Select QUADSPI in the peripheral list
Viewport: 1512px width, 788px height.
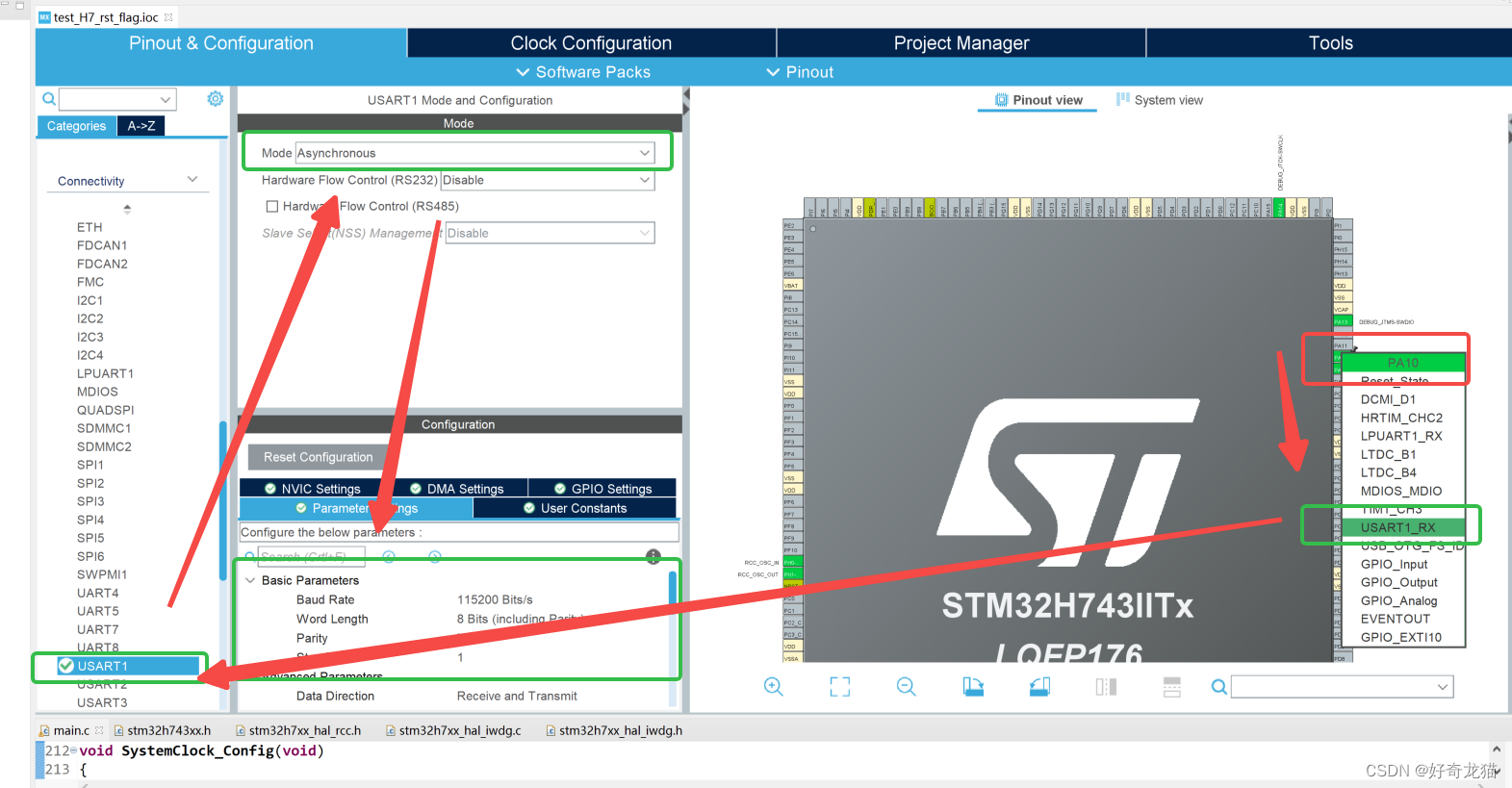106,410
